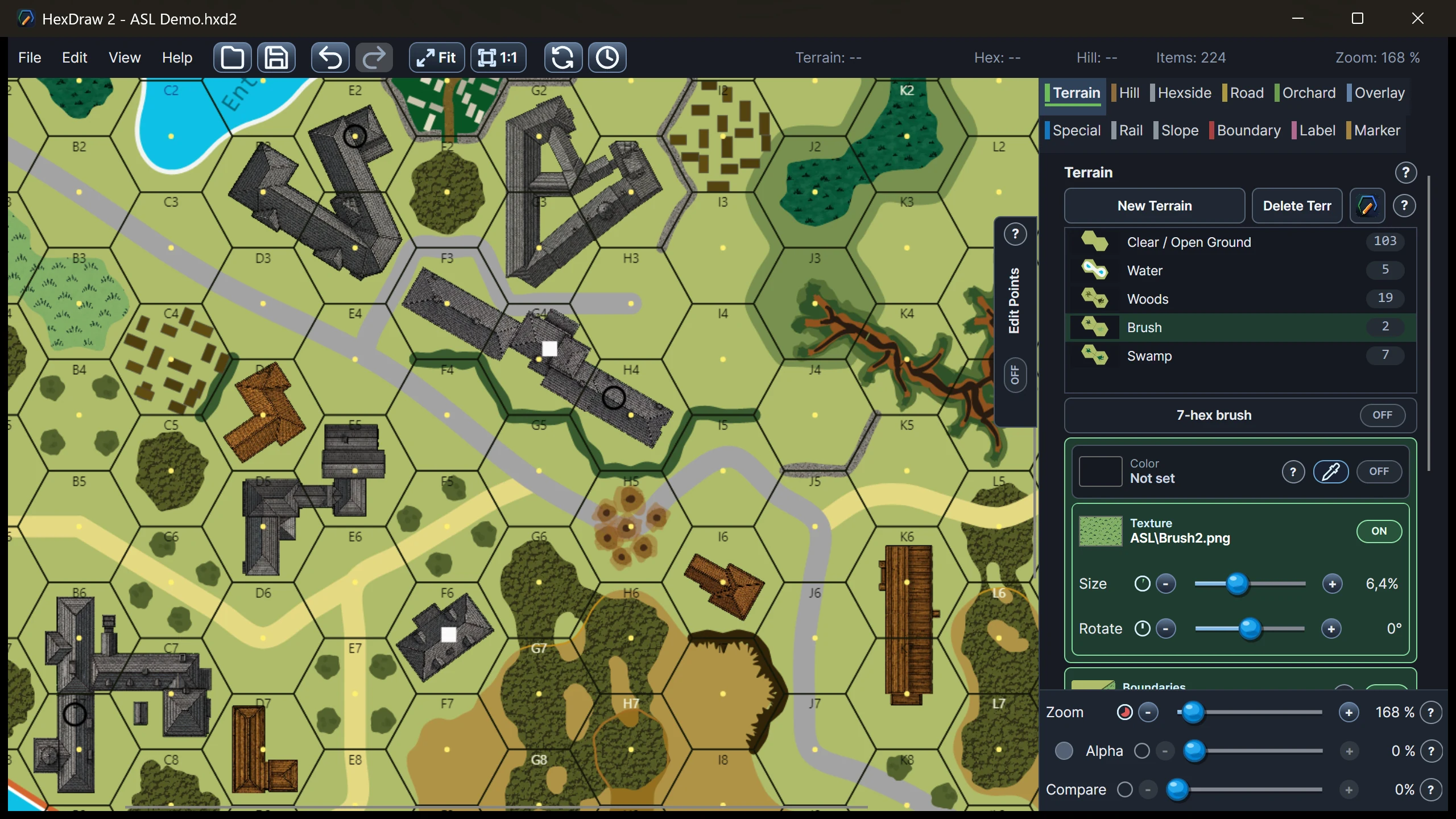Increase Rotate with plus button

[x=1331, y=628]
